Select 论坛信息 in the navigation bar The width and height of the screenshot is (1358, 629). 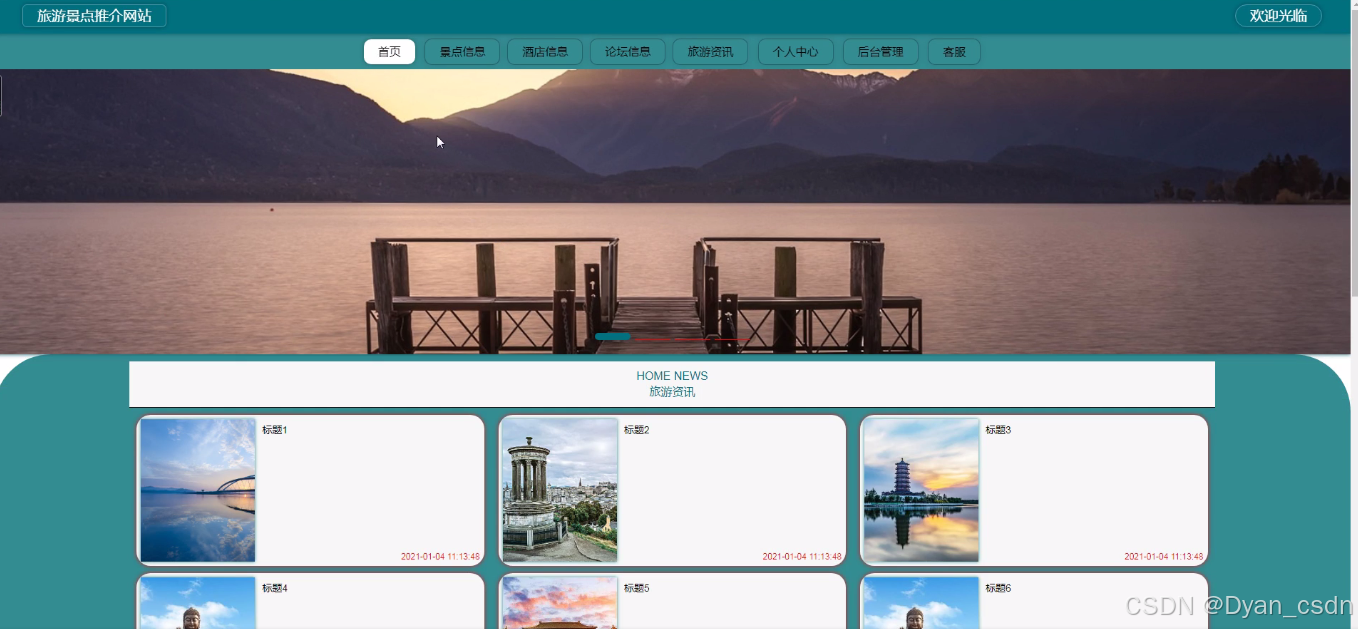click(628, 52)
